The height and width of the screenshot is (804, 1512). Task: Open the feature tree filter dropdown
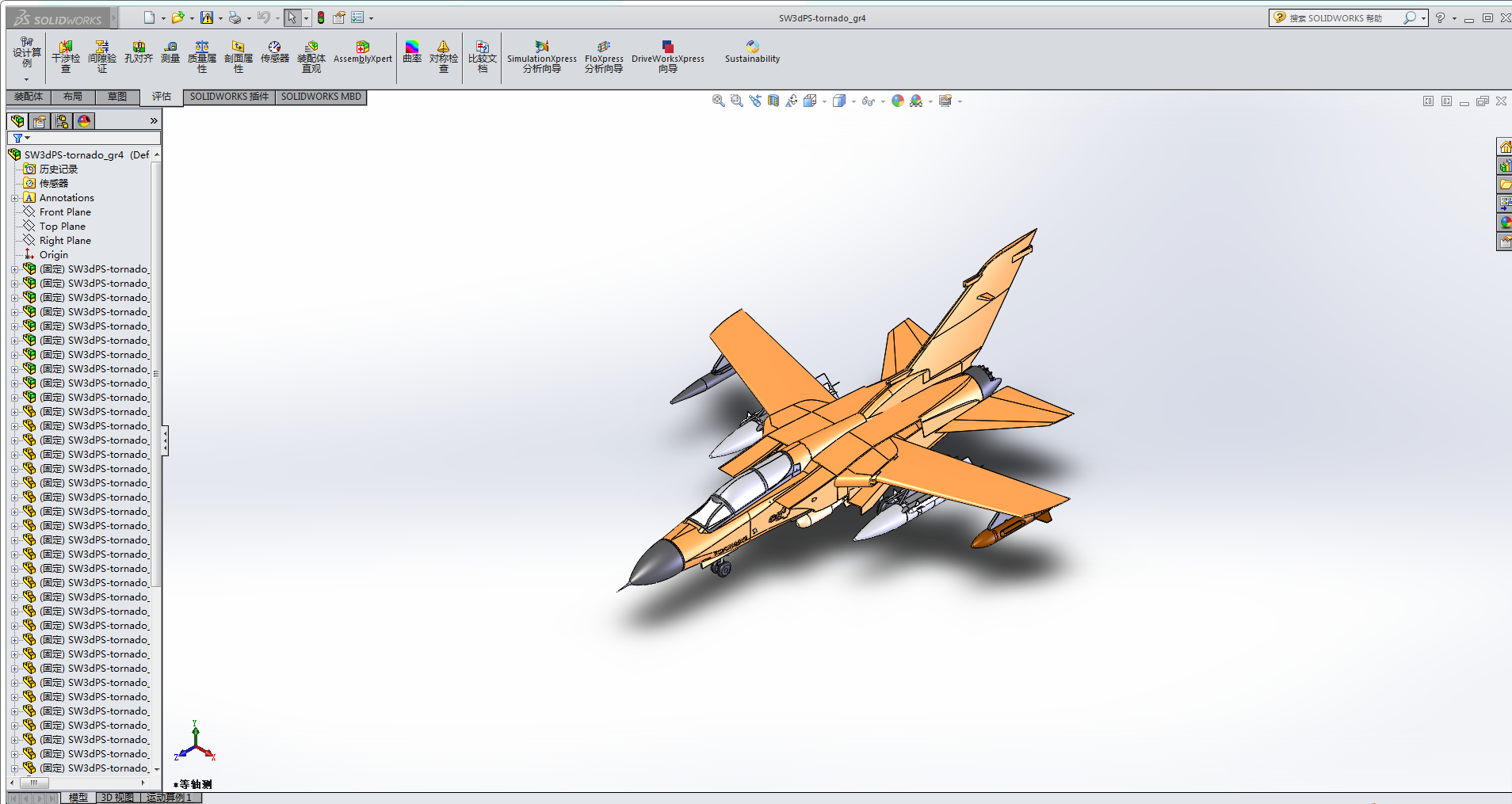click(x=21, y=138)
